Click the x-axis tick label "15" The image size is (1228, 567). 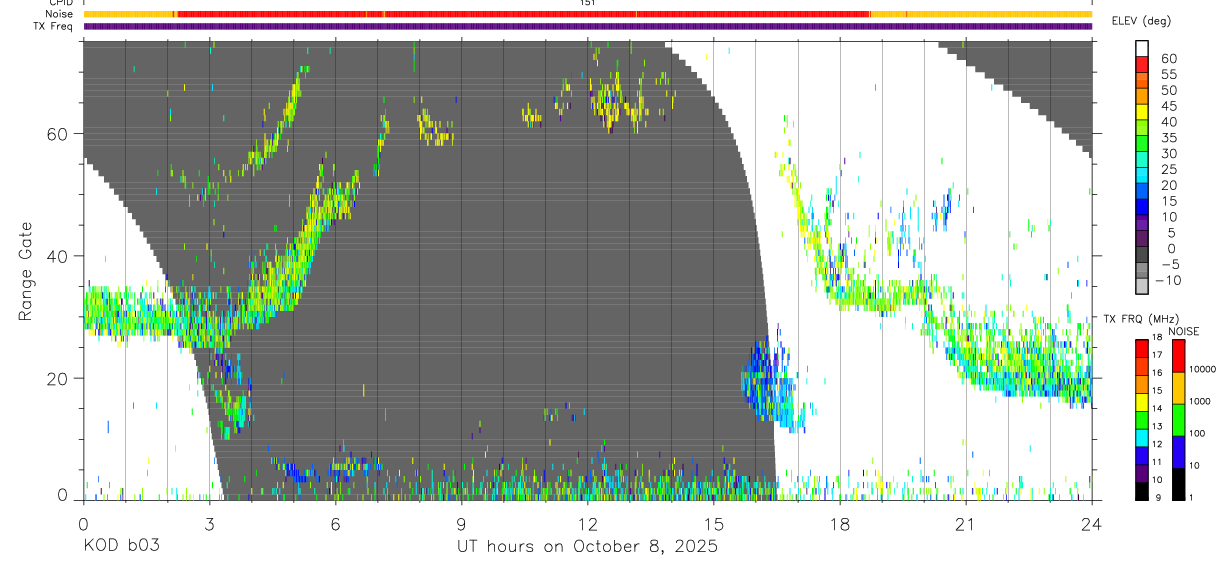pos(713,523)
